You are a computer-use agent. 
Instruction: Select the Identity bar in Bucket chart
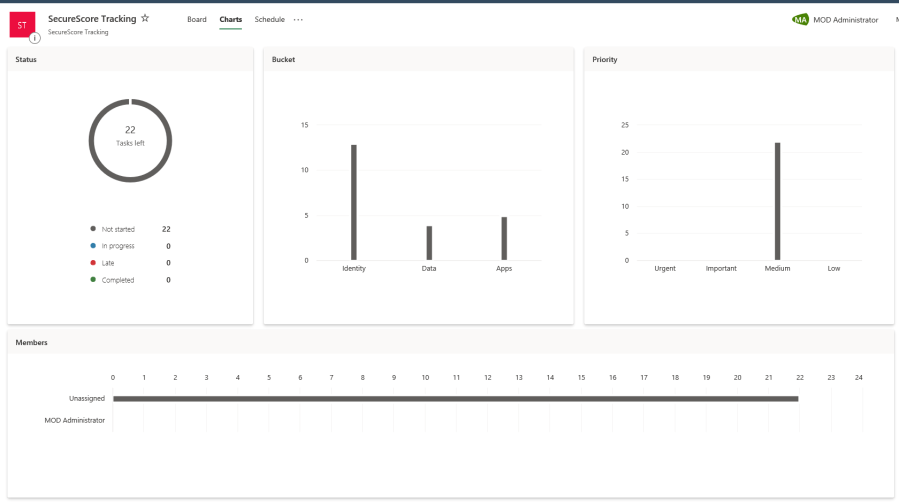353,203
